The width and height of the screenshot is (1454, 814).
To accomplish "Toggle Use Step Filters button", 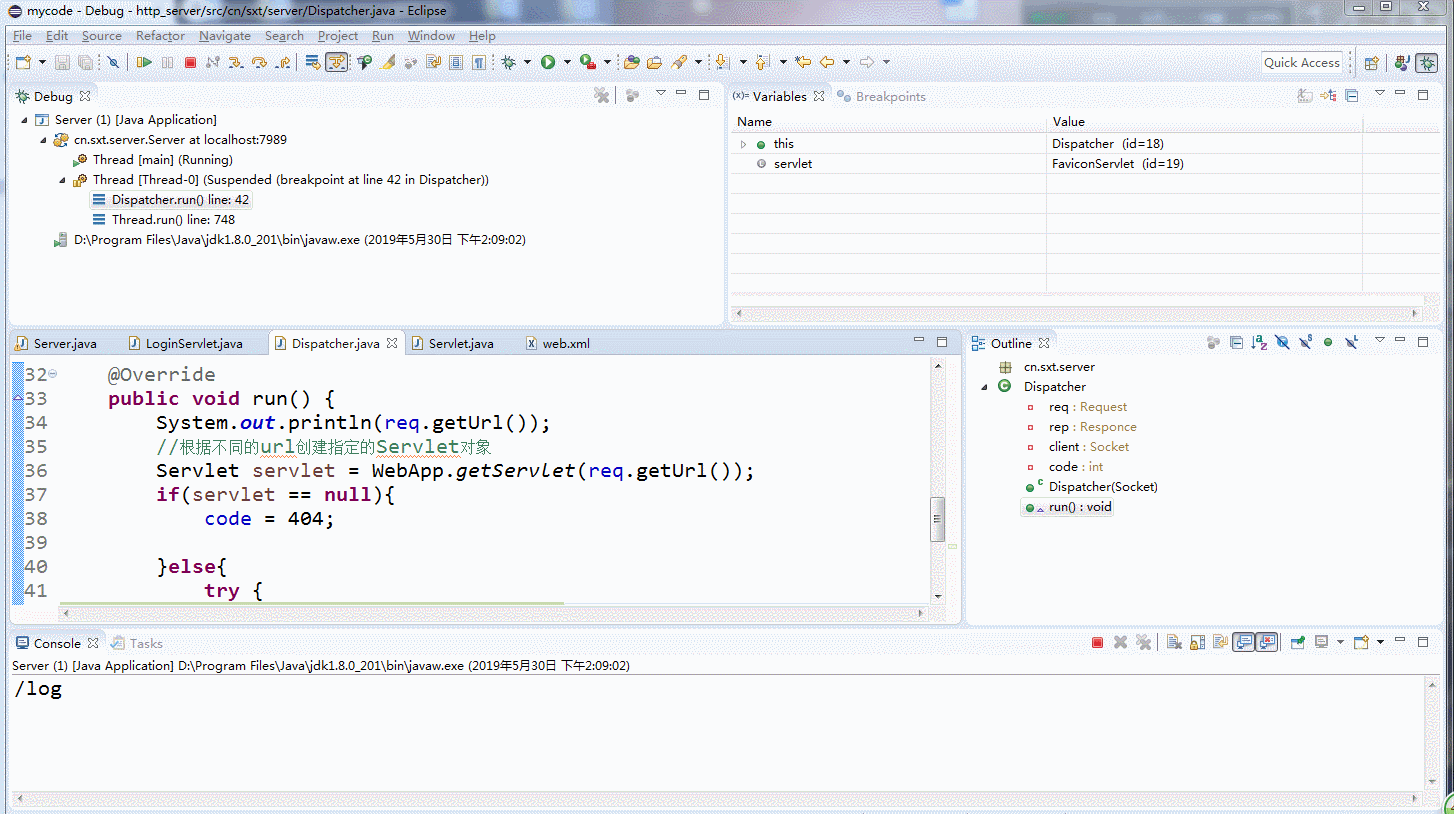I will [337, 62].
